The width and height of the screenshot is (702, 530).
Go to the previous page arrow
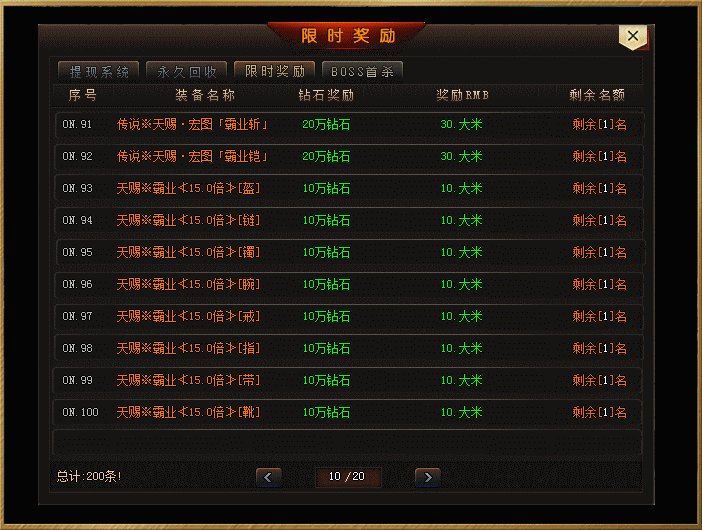pyautogui.click(x=269, y=477)
